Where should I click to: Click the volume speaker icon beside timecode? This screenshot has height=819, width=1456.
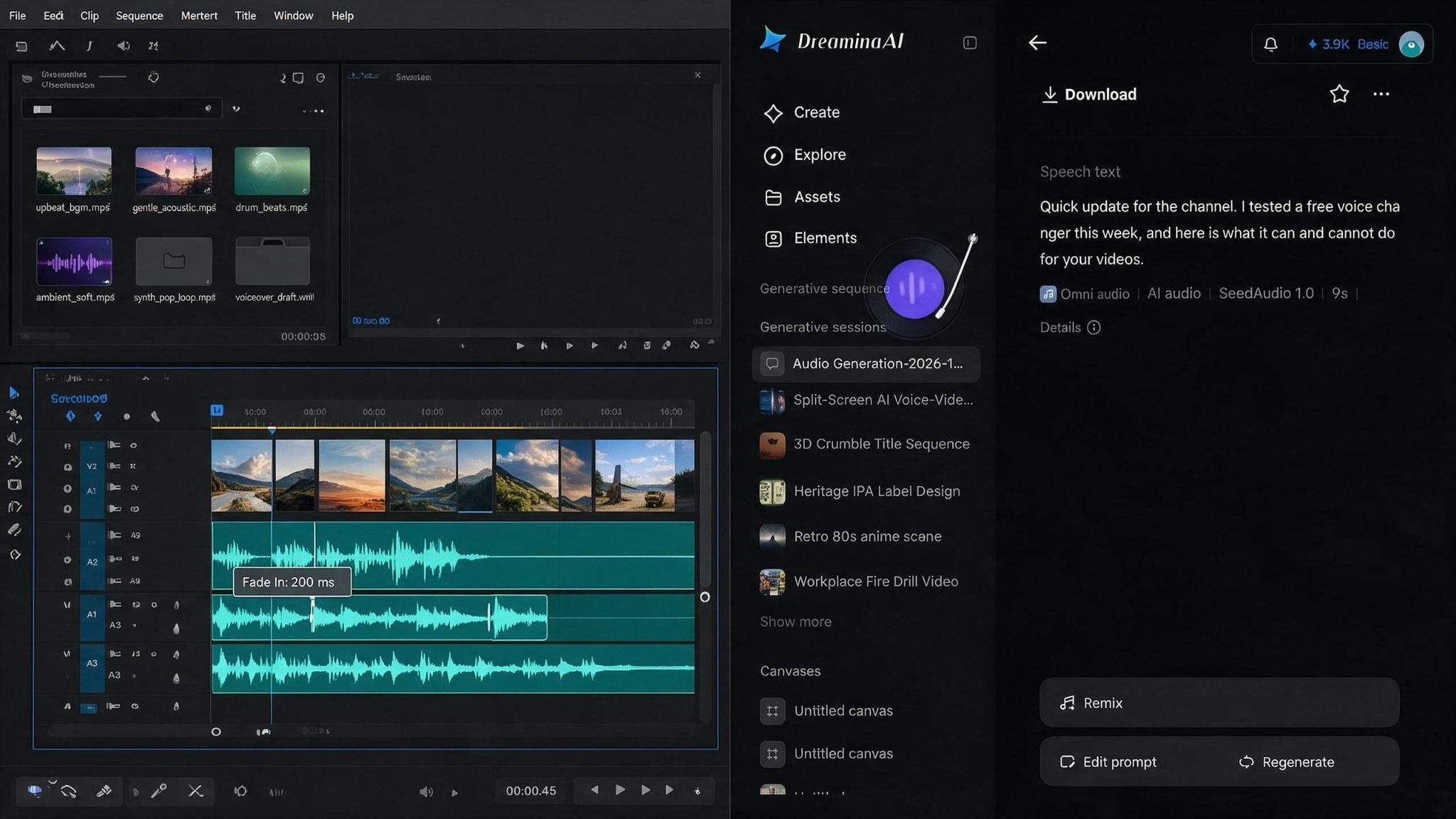pyautogui.click(x=426, y=791)
